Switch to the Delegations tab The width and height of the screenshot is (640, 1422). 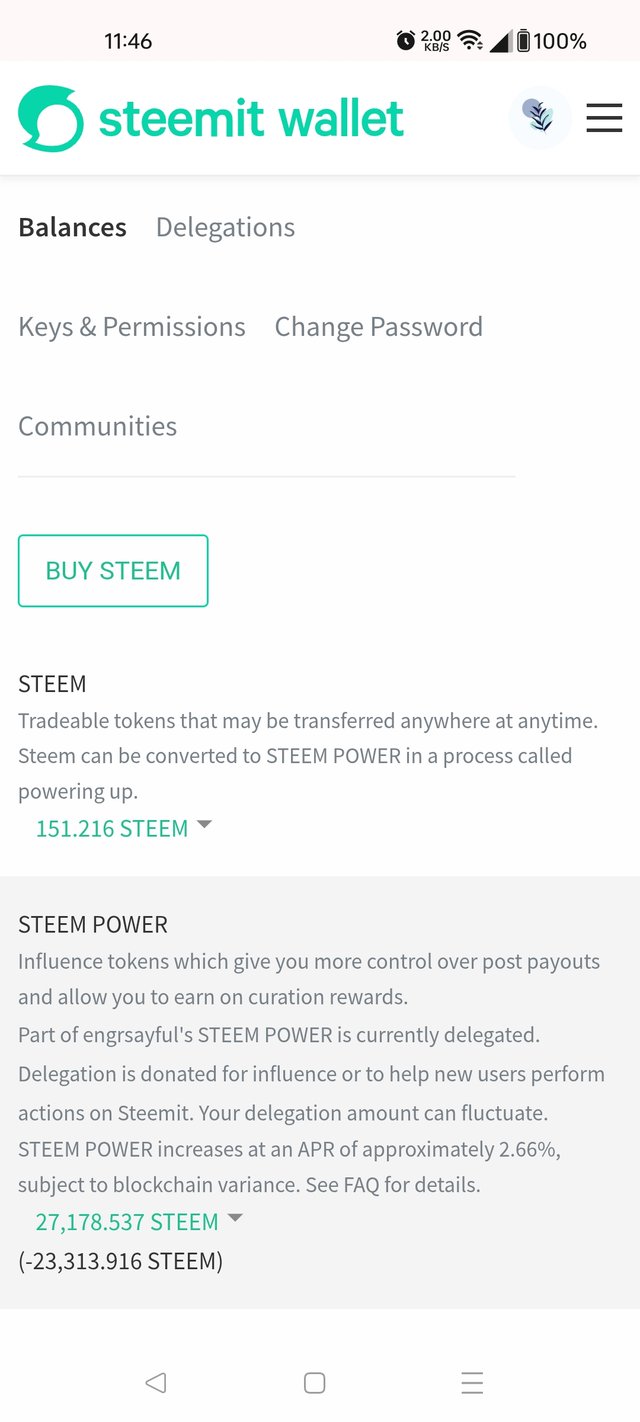225,228
